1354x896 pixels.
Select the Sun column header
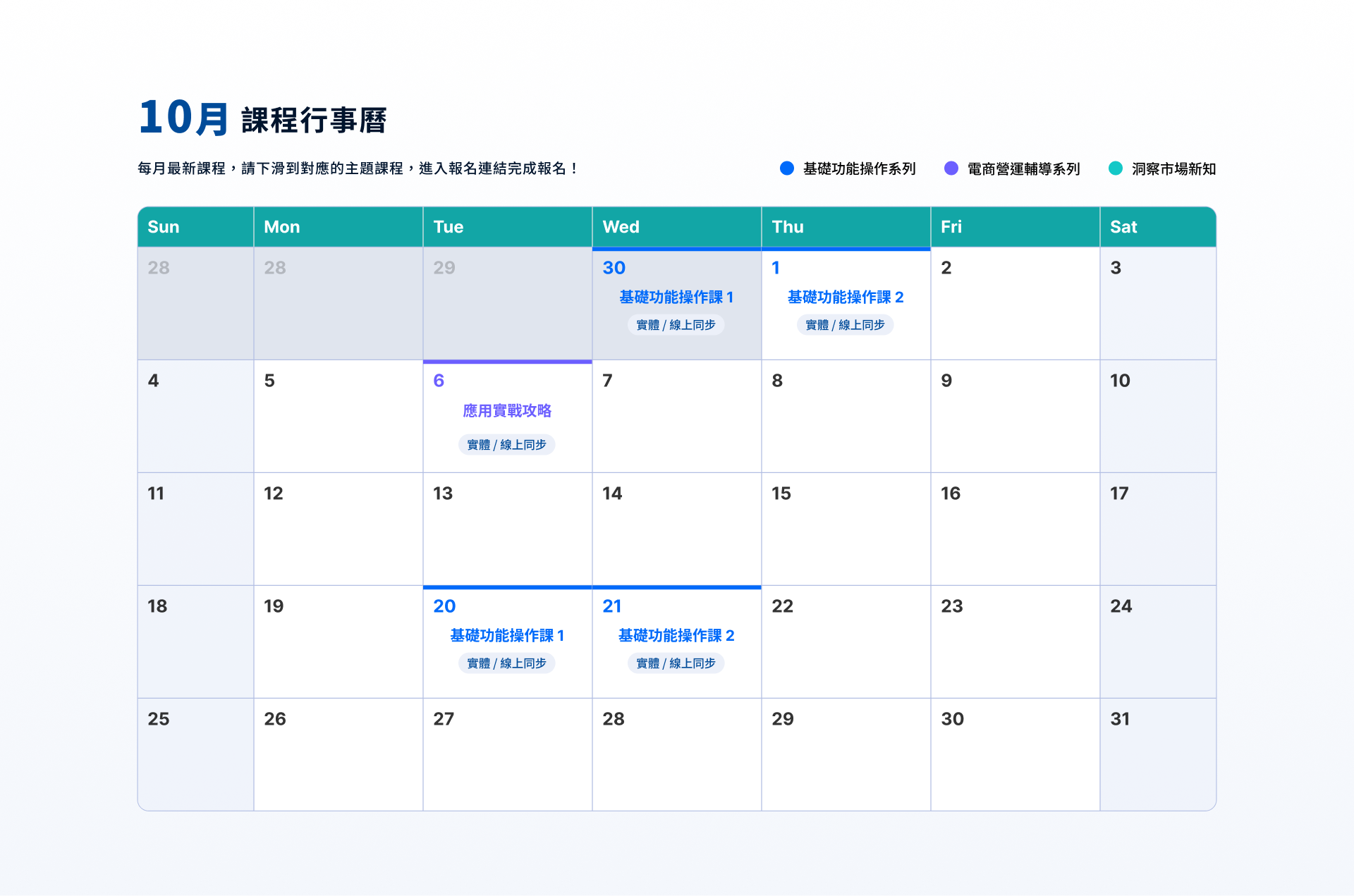click(195, 227)
